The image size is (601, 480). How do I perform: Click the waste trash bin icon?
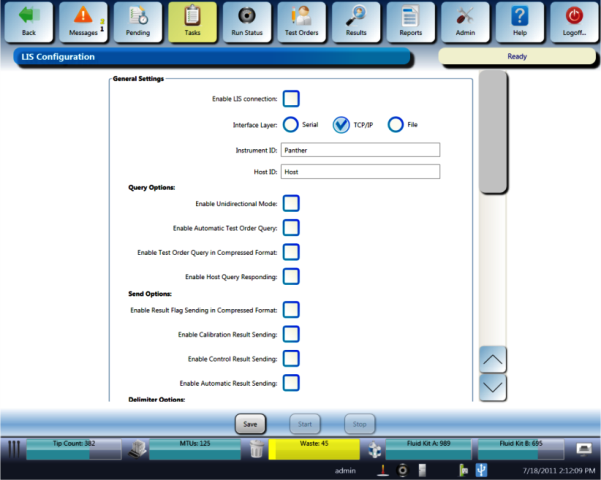click(x=257, y=450)
